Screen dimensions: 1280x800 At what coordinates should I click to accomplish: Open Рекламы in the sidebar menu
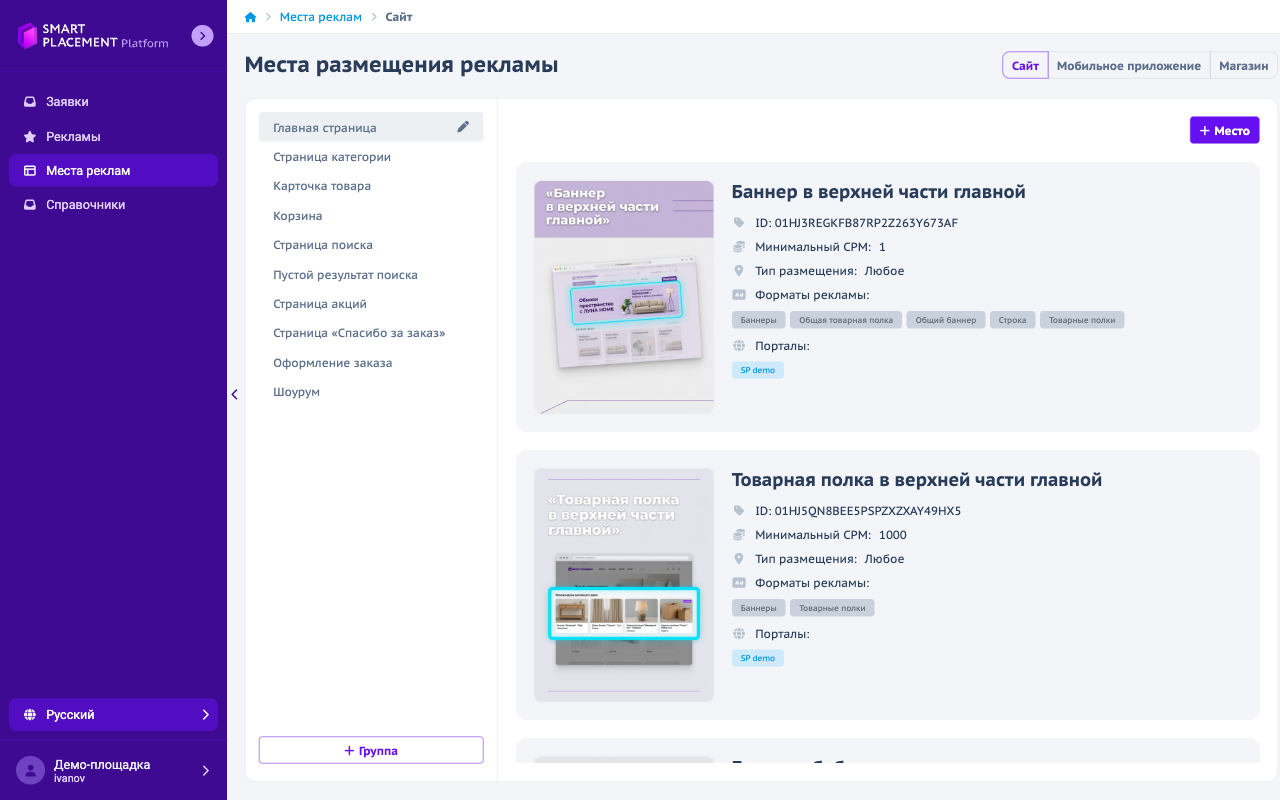click(x=113, y=136)
